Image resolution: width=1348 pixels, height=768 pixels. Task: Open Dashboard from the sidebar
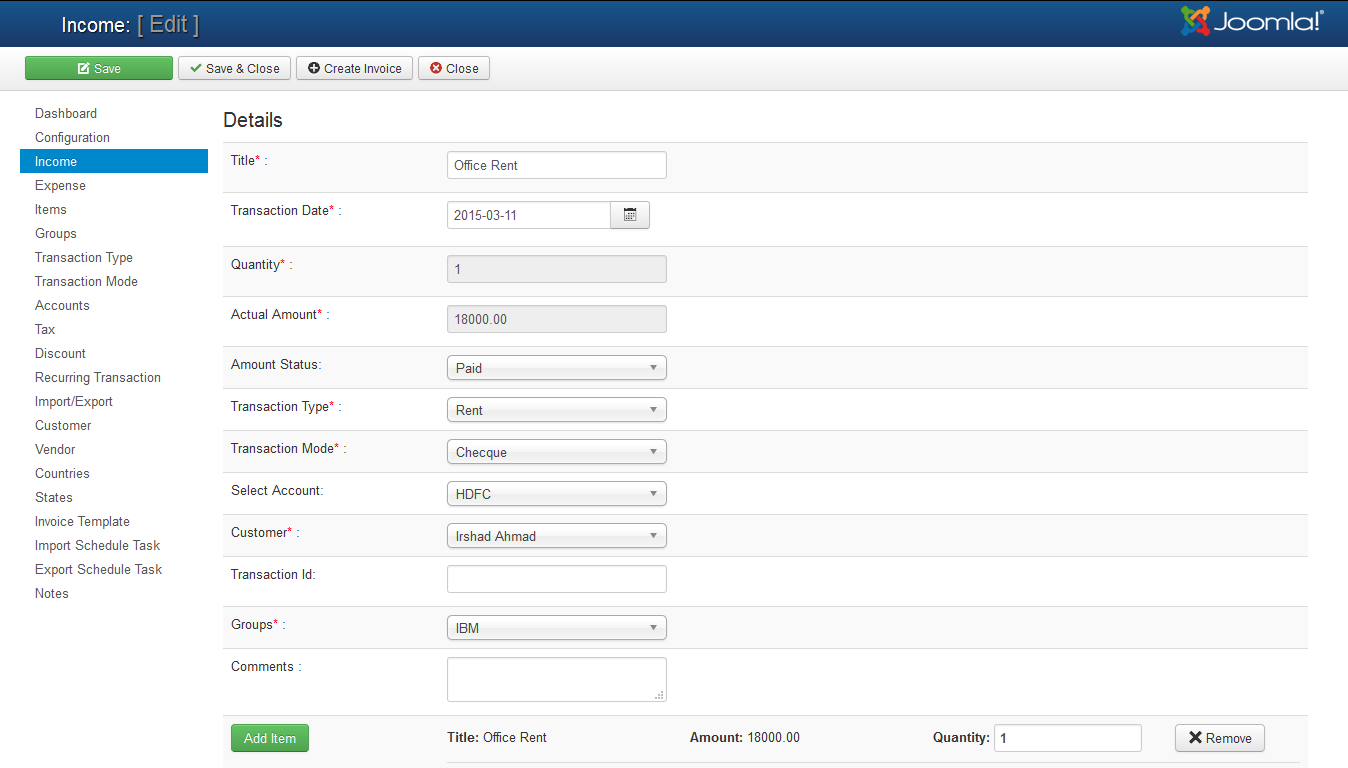click(x=66, y=114)
